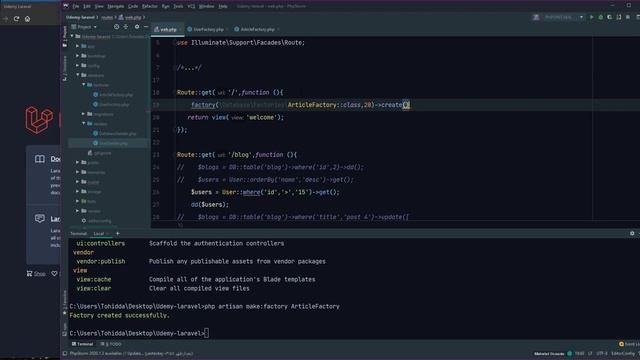This screenshot has height=360, width=640.
Task: Open the Refactor menu
Action: (x=149, y=6)
